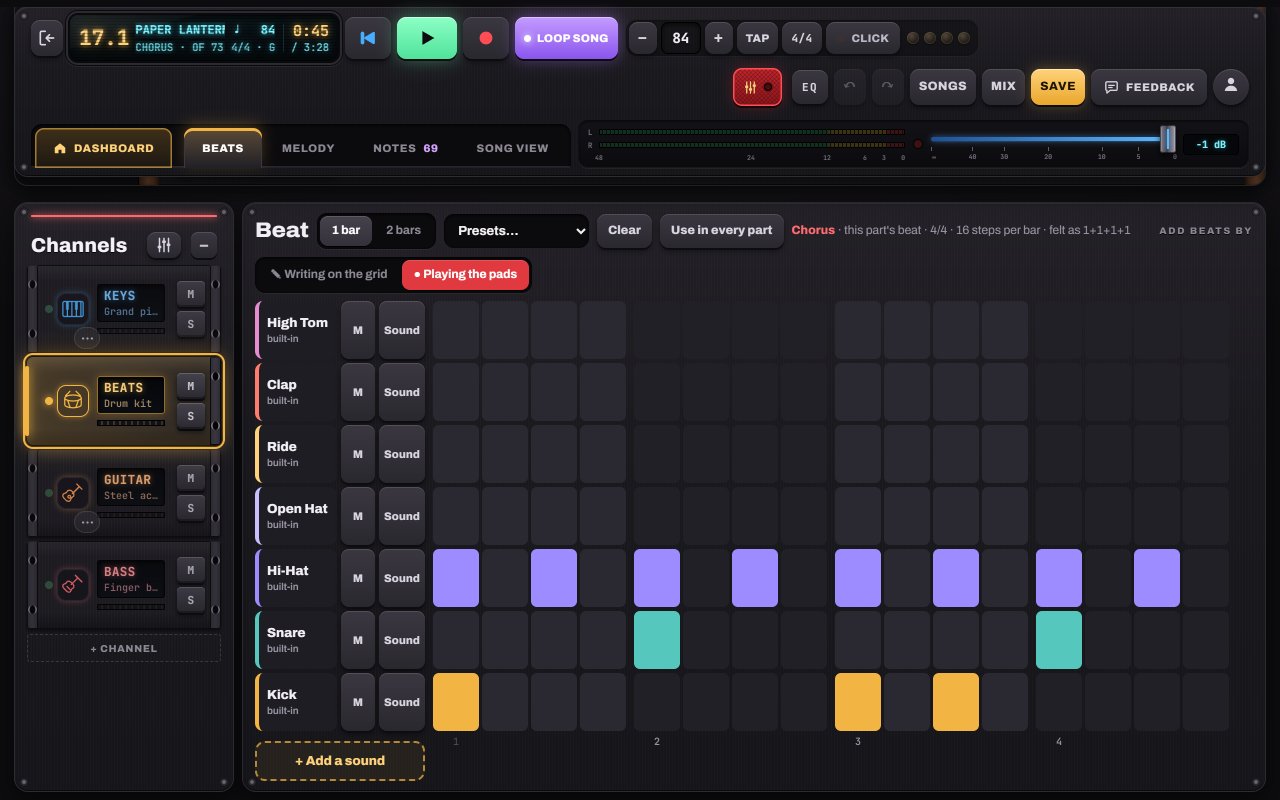Mute the Snare row
Image resolution: width=1280 pixels, height=800 pixels.
(358, 640)
